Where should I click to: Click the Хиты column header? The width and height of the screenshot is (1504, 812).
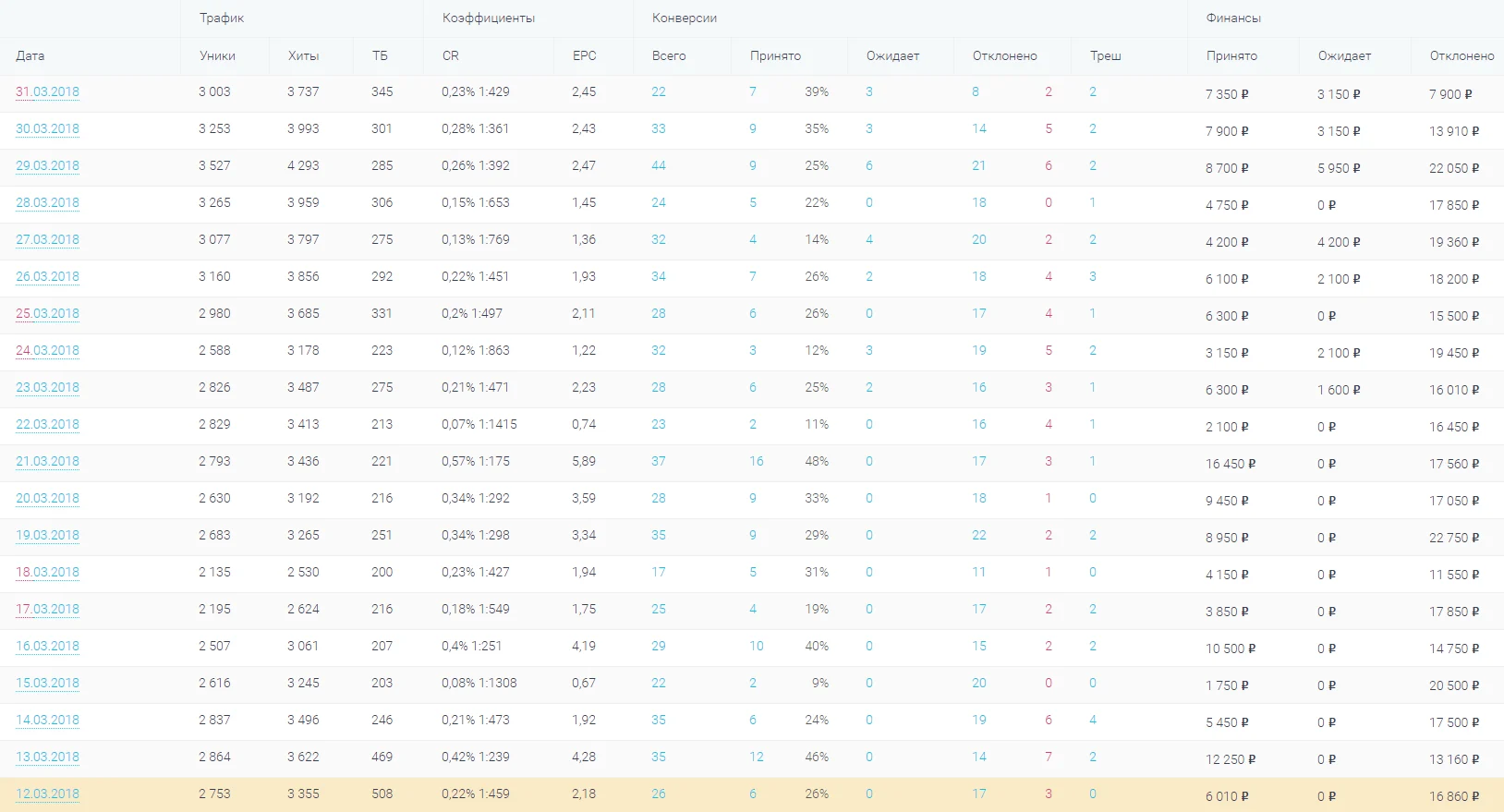pos(303,56)
